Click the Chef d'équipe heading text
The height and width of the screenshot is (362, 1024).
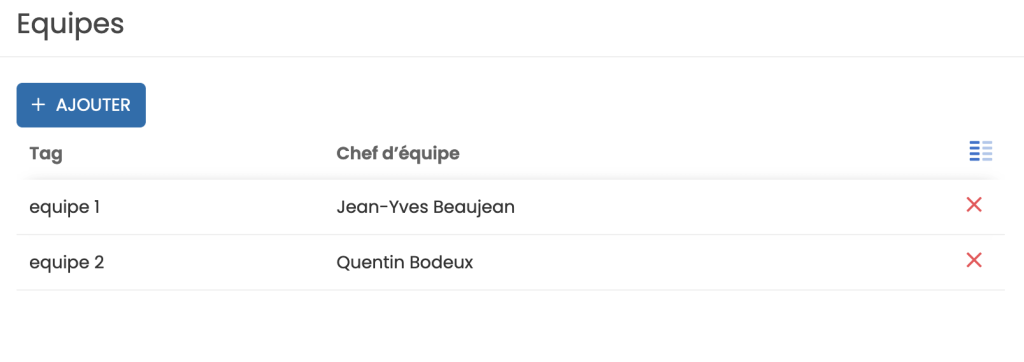tap(398, 154)
